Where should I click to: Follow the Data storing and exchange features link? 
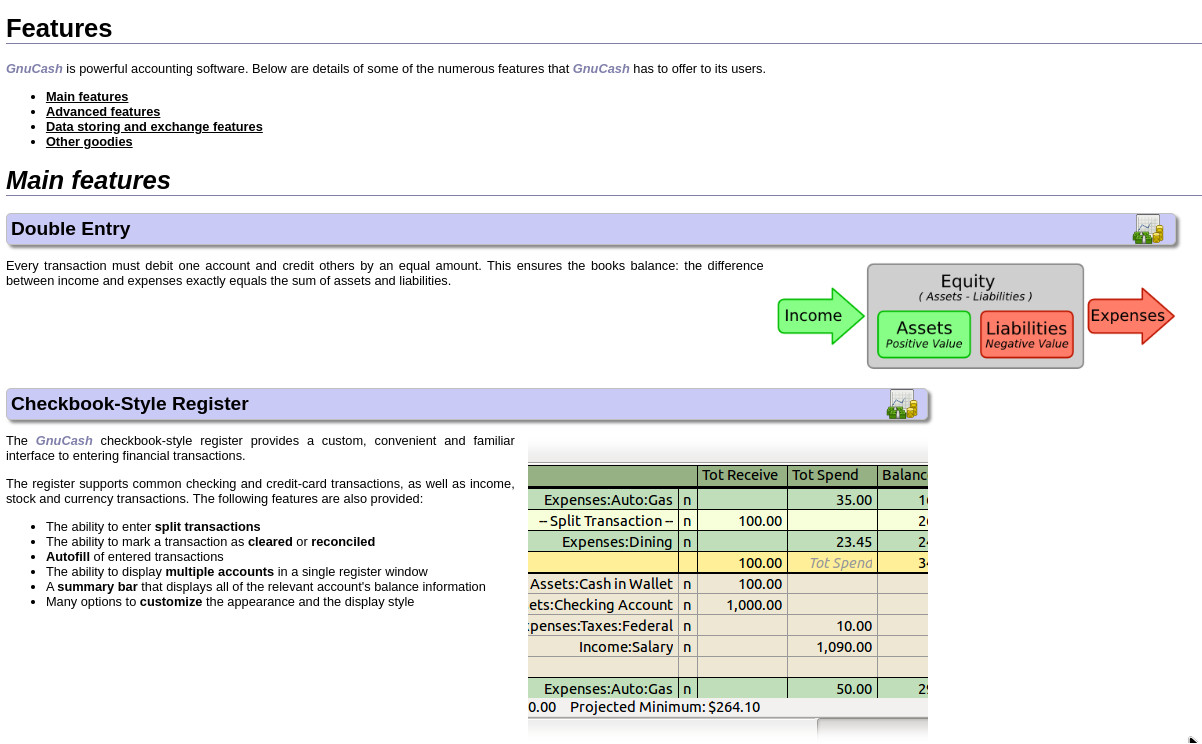[x=154, y=127]
